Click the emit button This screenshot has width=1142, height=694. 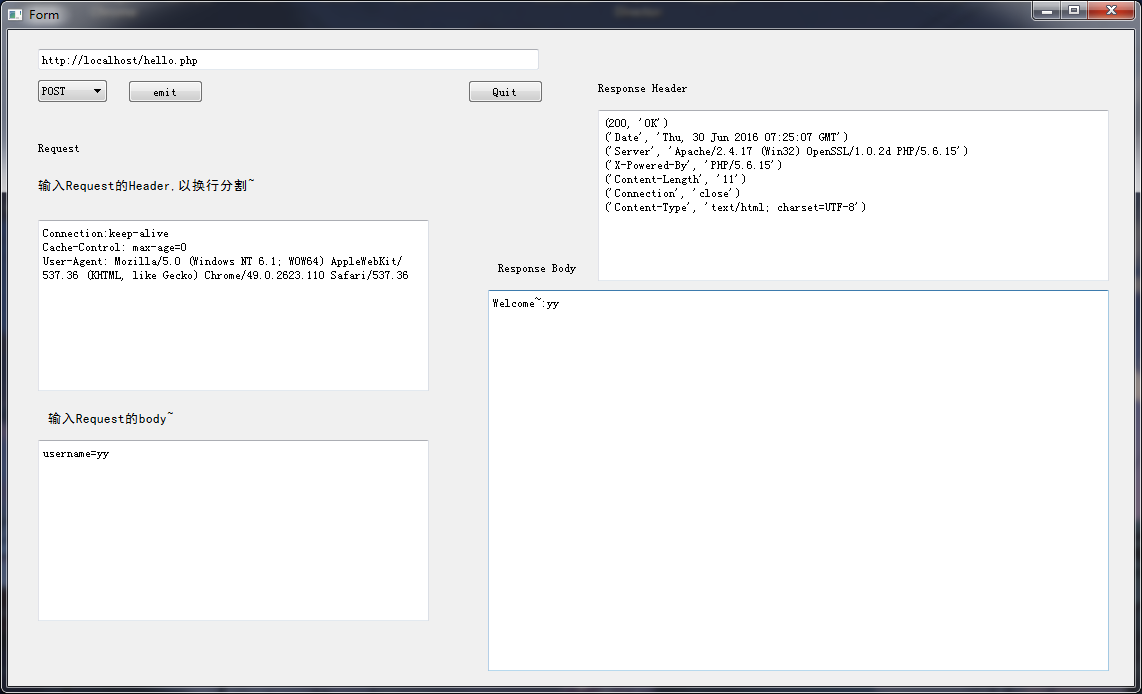[x=165, y=92]
